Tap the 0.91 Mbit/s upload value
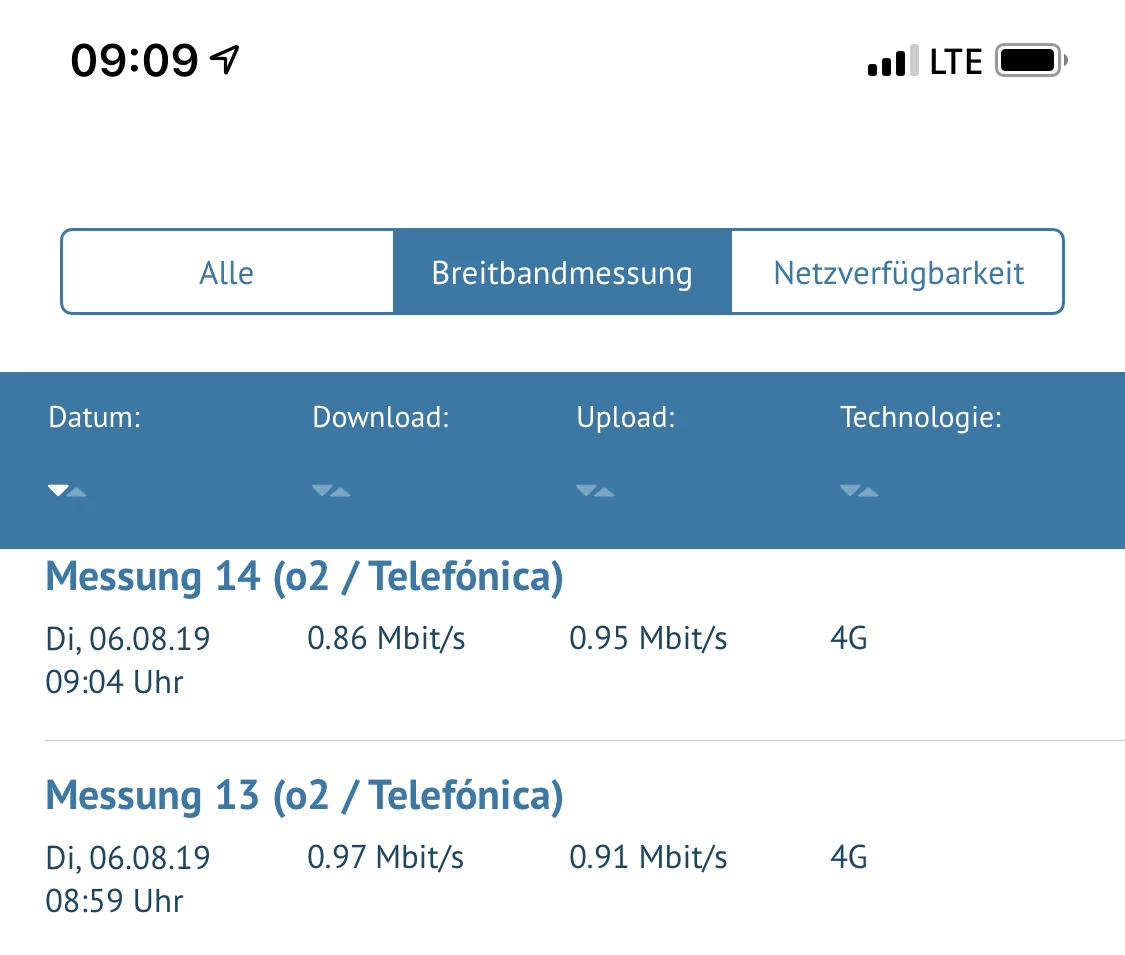1125x955 pixels. [648, 858]
